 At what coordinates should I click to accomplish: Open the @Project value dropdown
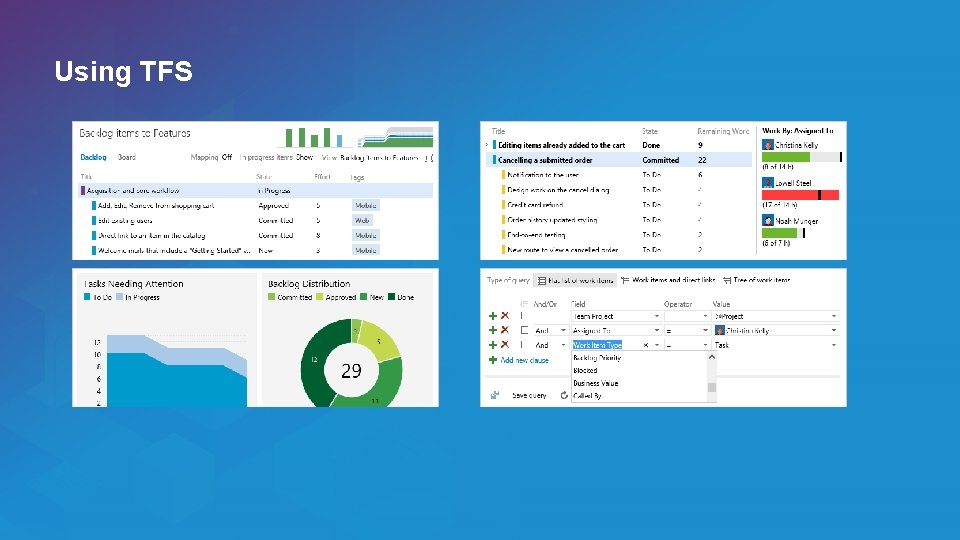[834, 317]
